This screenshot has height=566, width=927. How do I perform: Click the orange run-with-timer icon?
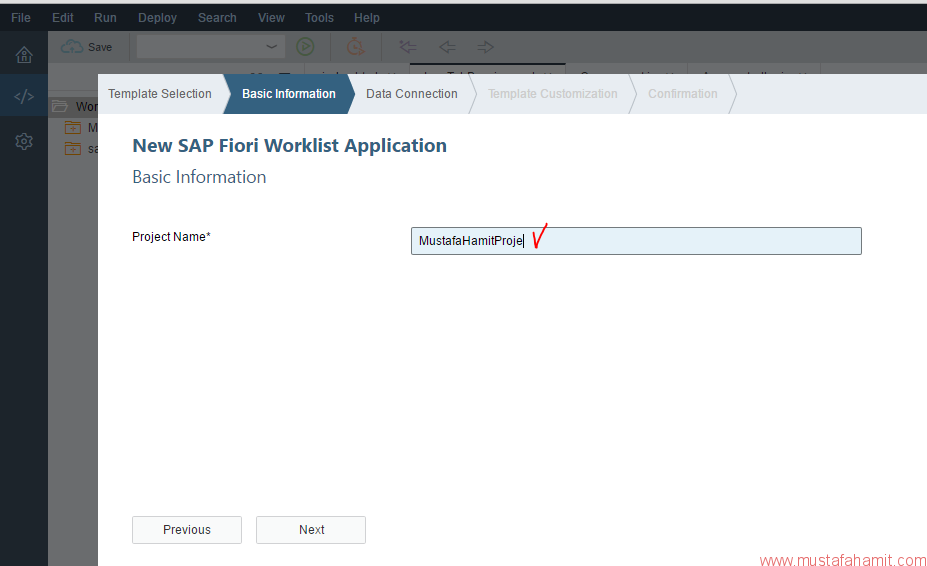[x=355, y=47]
